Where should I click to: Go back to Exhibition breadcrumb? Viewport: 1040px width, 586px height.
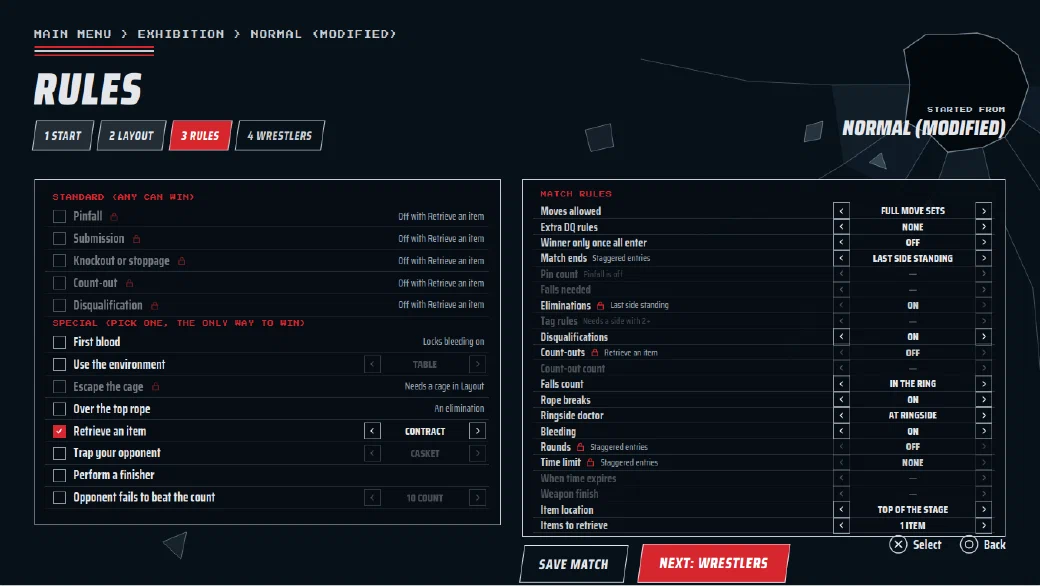click(x=180, y=34)
